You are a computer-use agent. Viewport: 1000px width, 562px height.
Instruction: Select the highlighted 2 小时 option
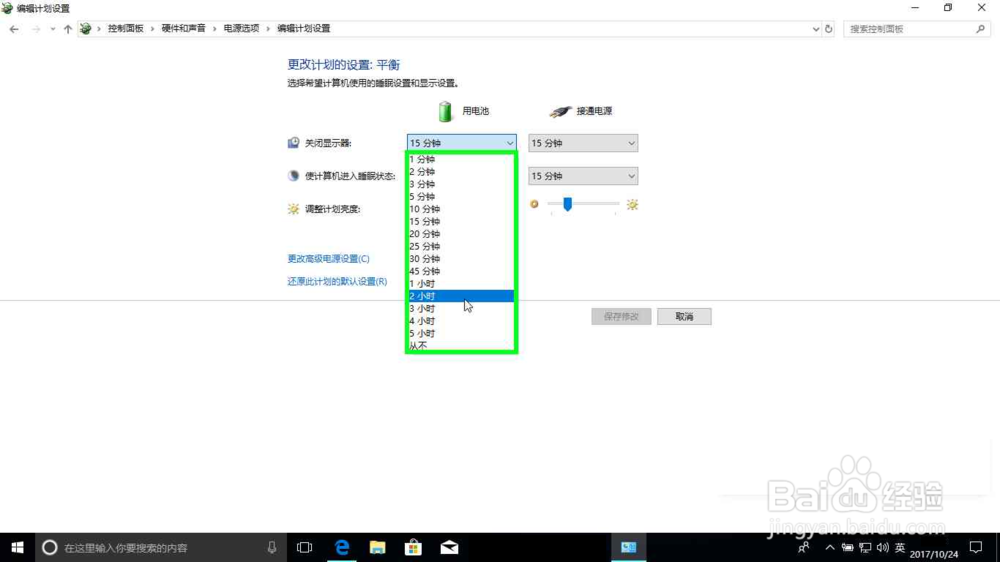pyautogui.click(x=461, y=296)
